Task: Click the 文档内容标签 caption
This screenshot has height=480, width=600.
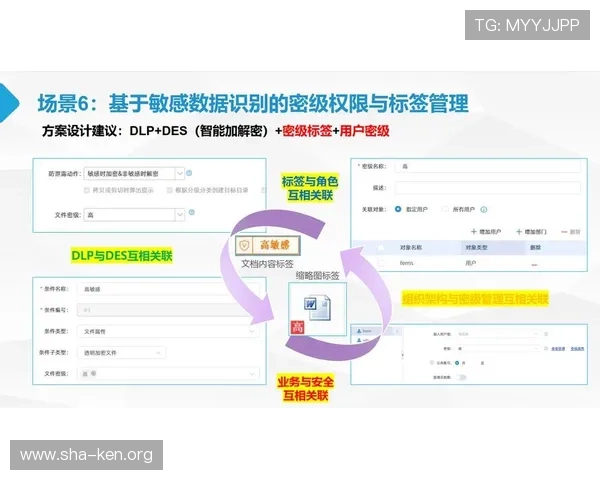Action: (x=267, y=264)
